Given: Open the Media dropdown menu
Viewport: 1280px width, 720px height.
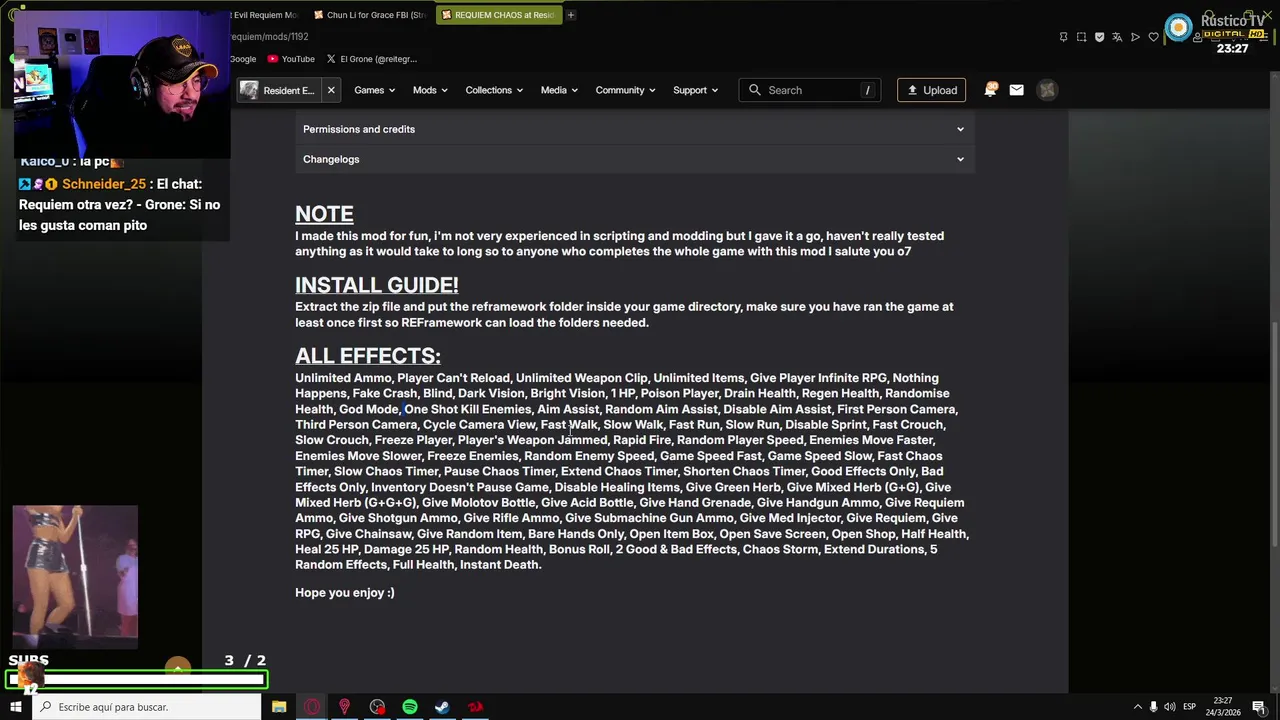Looking at the screenshot, I should coord(559,90).
